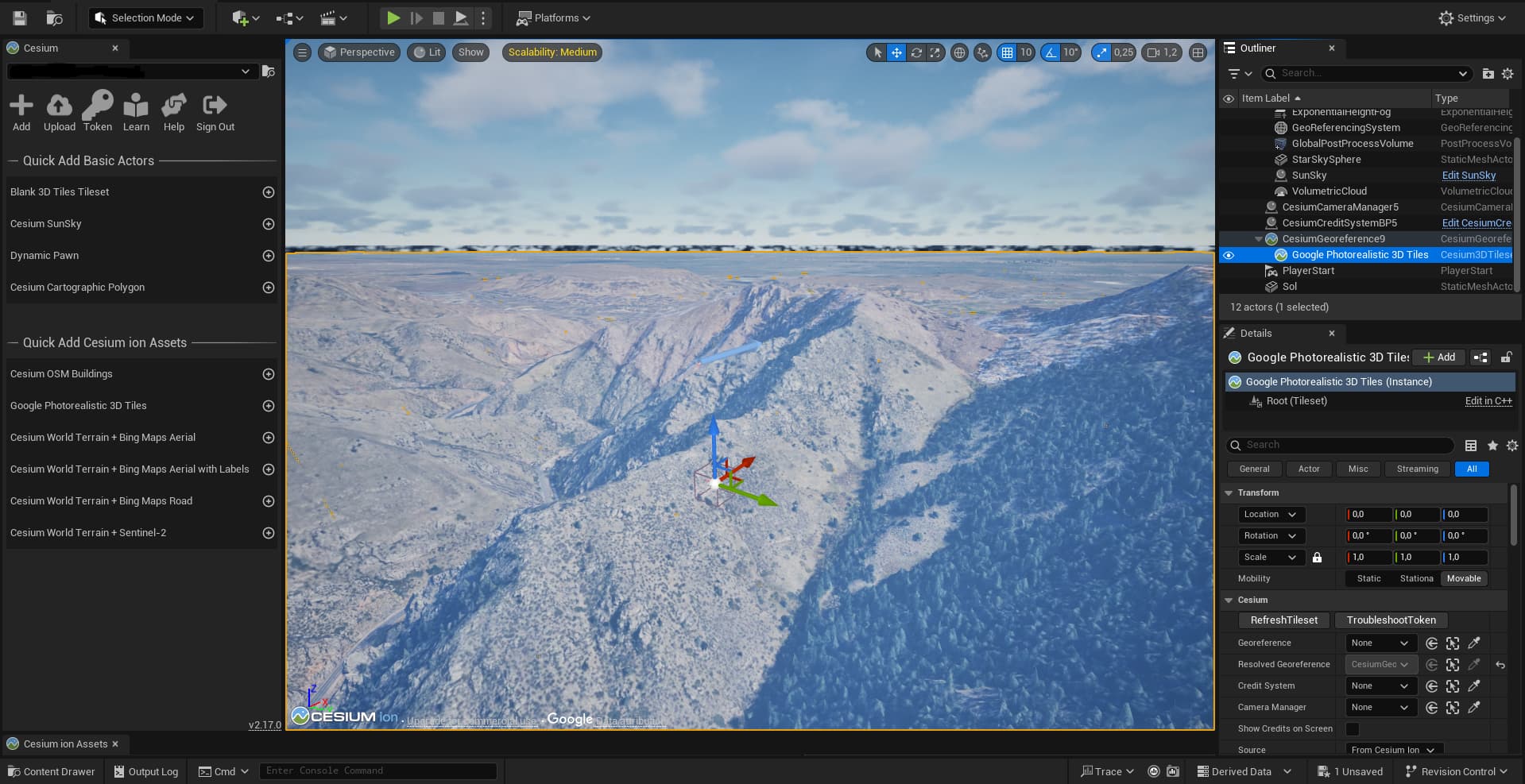The height and width of the screenshot is (784, 1525).
Task: Click the Outliner search field
Action: (1367, 73)
